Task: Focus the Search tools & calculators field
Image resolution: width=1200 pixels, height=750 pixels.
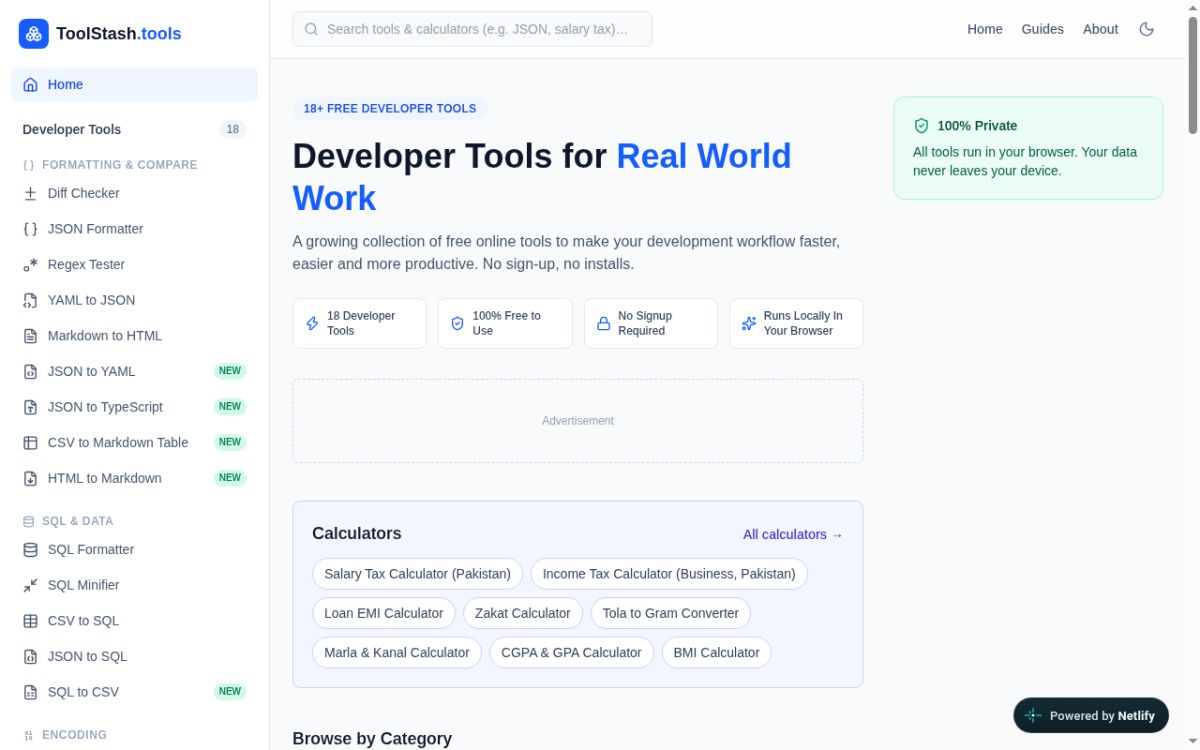Action: [472, 29]
